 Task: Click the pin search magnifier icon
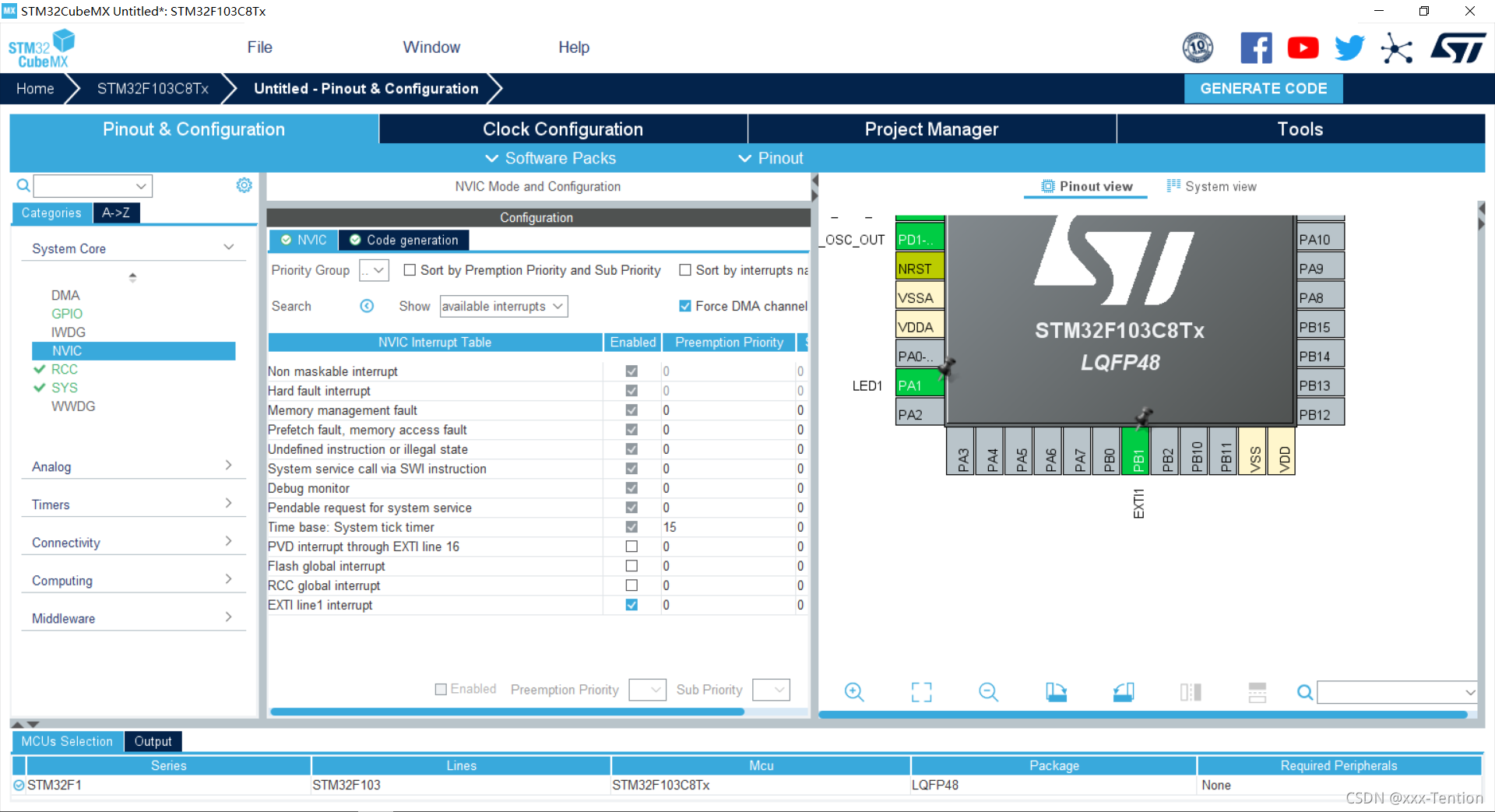(1305, 692)
